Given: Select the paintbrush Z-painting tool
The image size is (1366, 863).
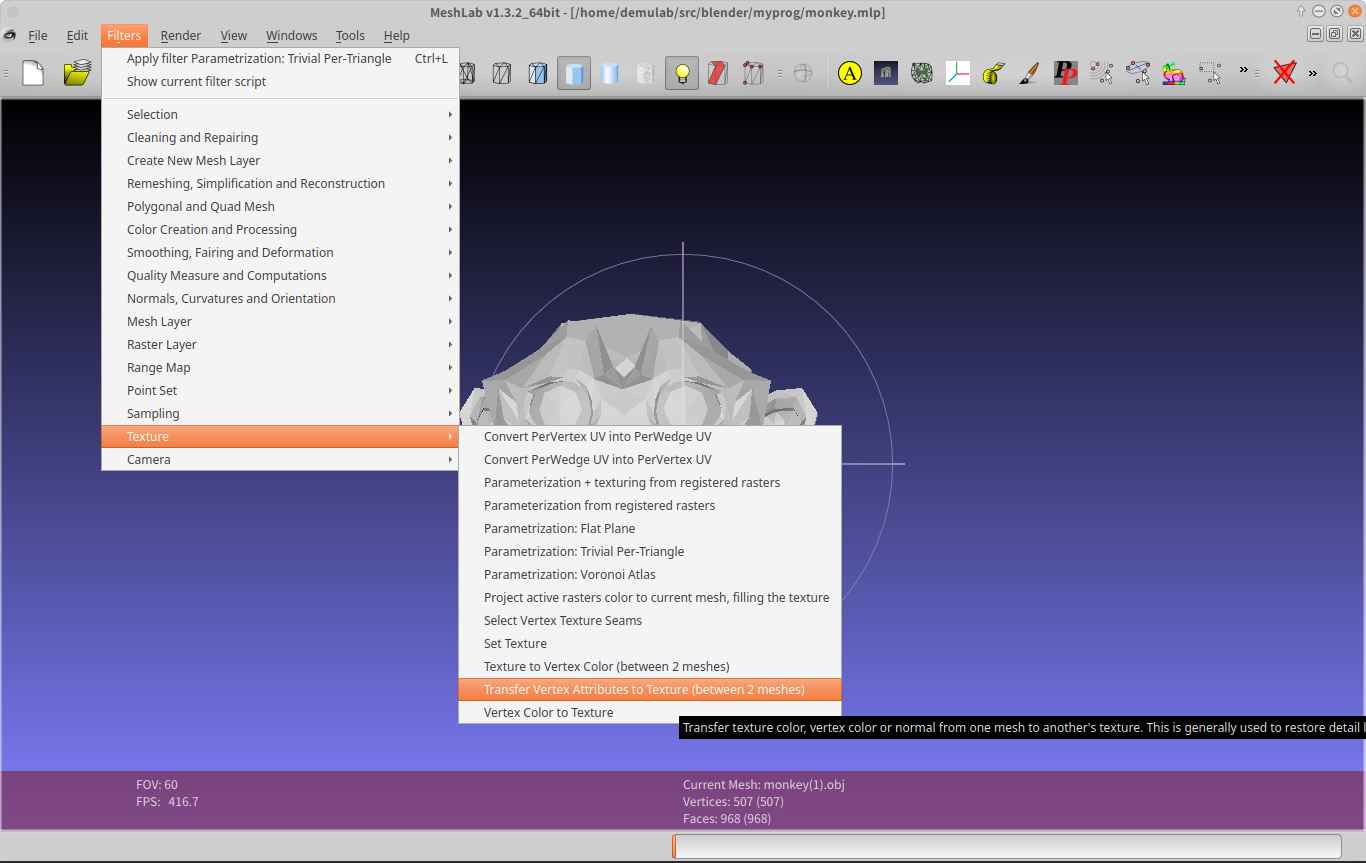Looking at the screenshot, I should (1029, 73).
